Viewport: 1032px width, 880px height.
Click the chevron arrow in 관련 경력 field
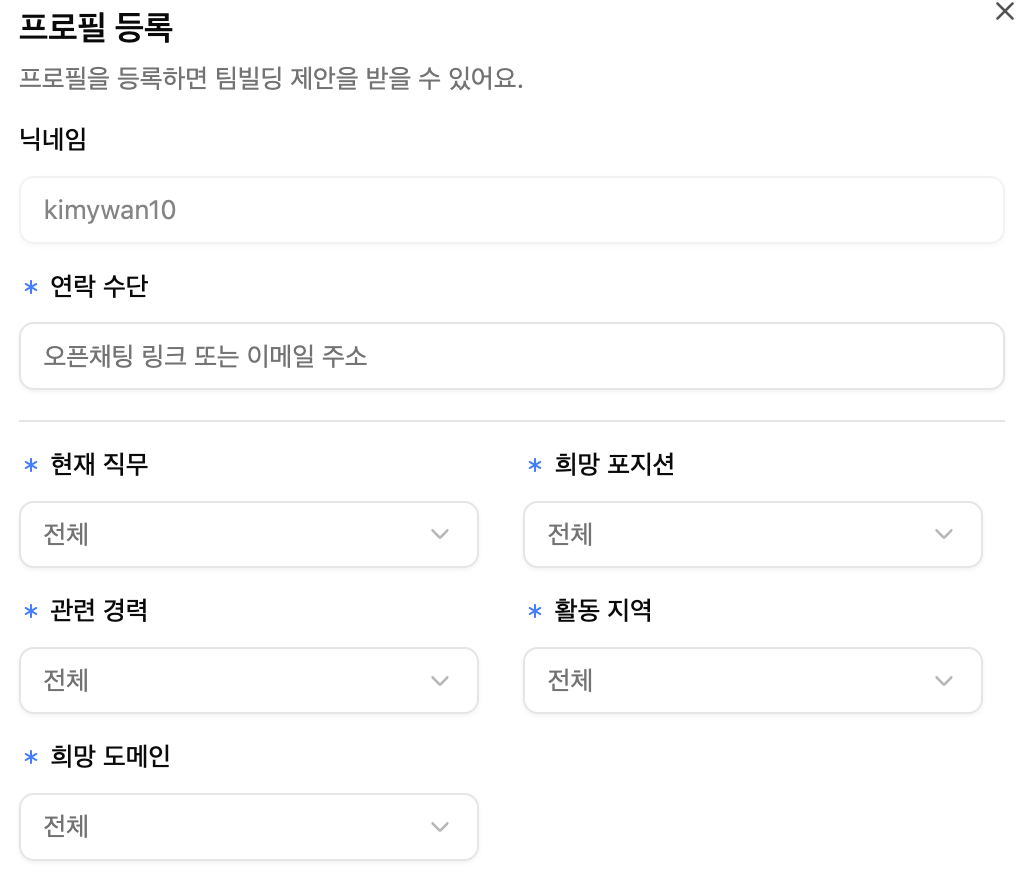click(440, 680)
